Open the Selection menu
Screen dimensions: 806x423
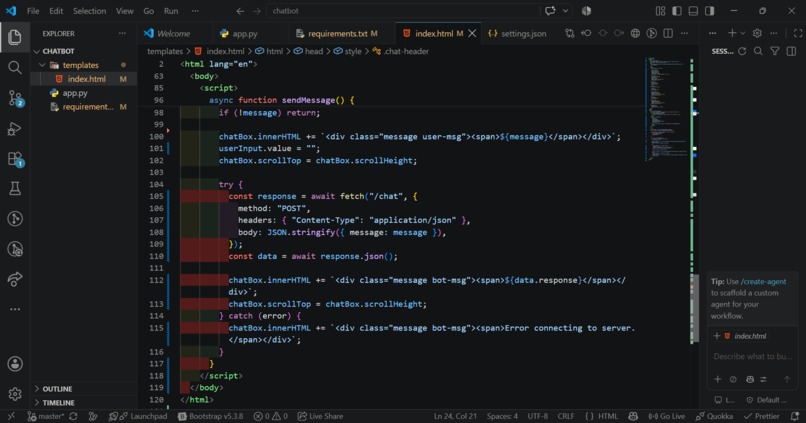(89, 11)
